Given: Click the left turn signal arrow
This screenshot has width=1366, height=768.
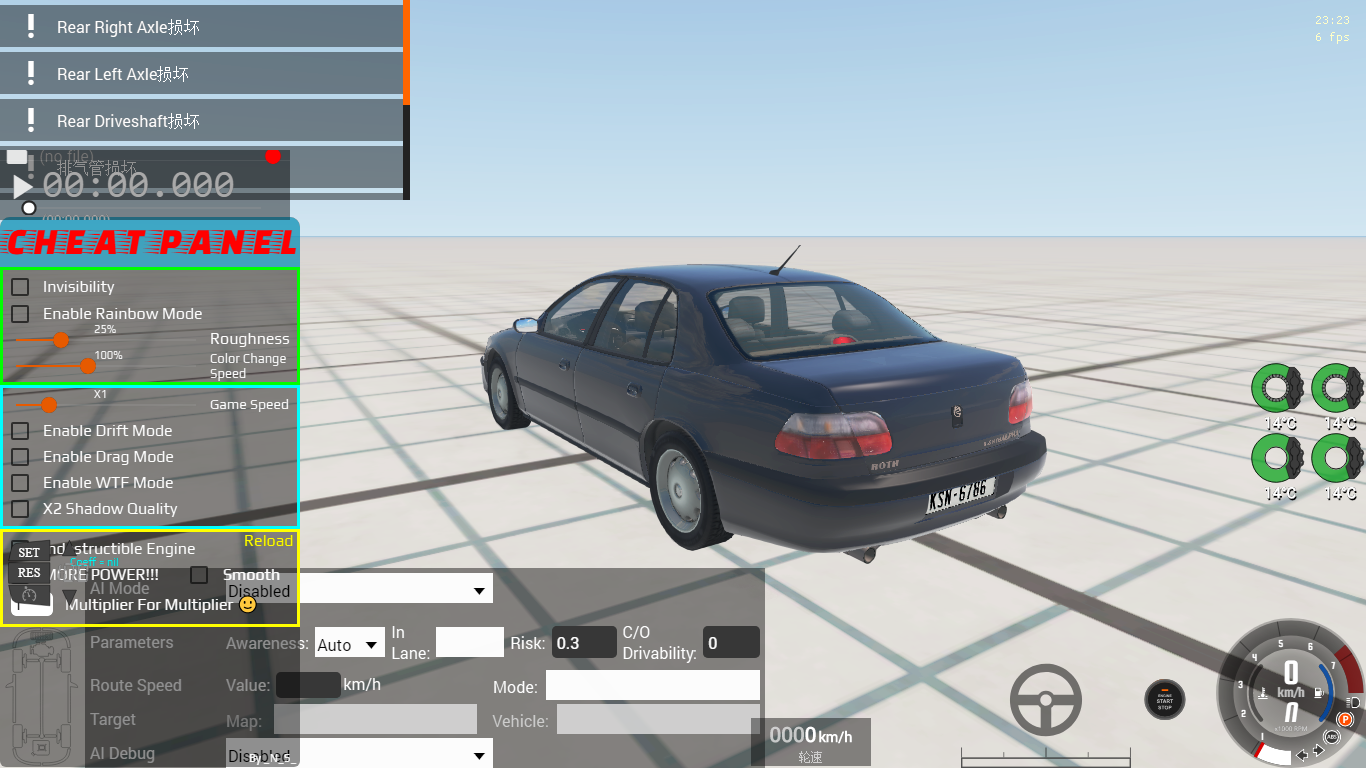Looking at the screenshot, I should point(1304,753).
